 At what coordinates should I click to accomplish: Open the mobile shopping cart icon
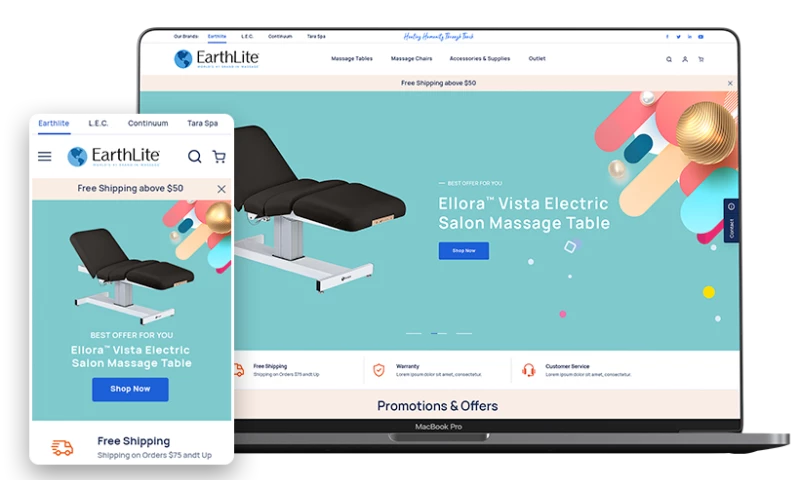coord(219,157)
